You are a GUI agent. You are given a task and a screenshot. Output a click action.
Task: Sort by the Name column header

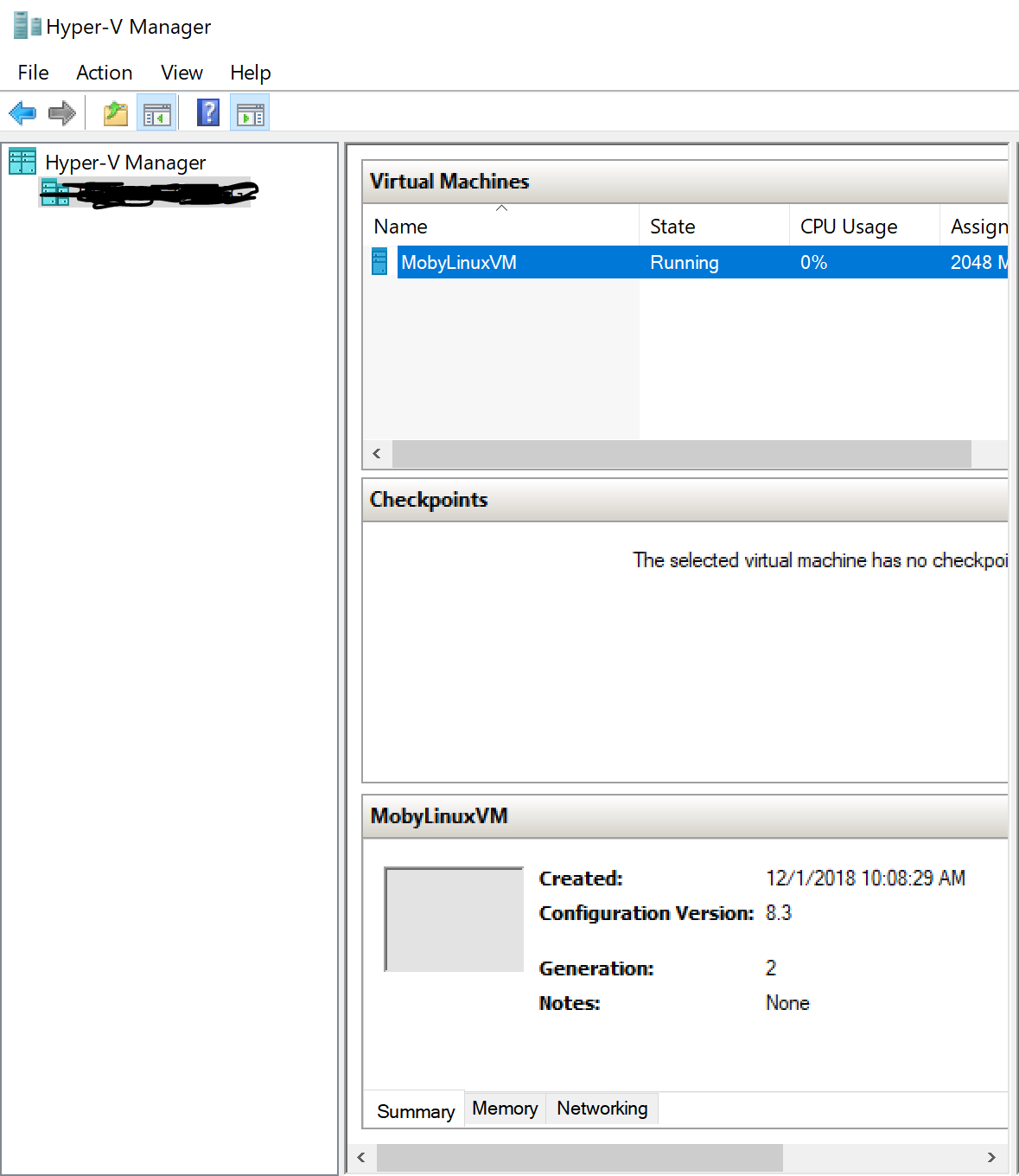coord(501,226)
